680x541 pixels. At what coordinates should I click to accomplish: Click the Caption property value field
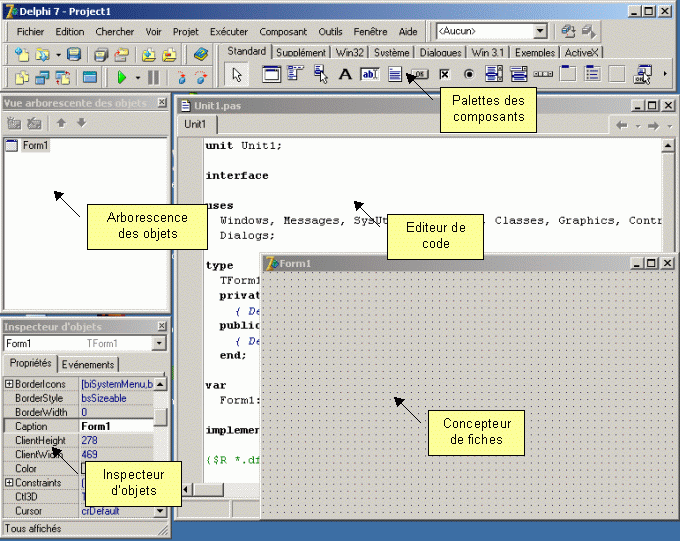[x=117, y=426]
